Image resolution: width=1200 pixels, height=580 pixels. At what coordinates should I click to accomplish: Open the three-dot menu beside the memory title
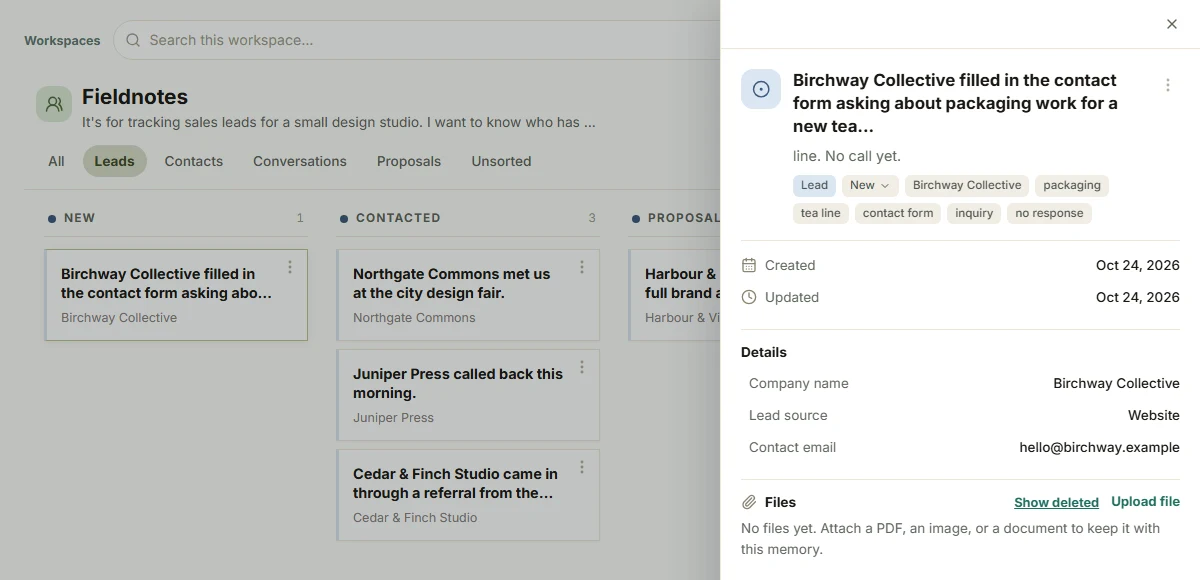click(x=1167, y=85)
